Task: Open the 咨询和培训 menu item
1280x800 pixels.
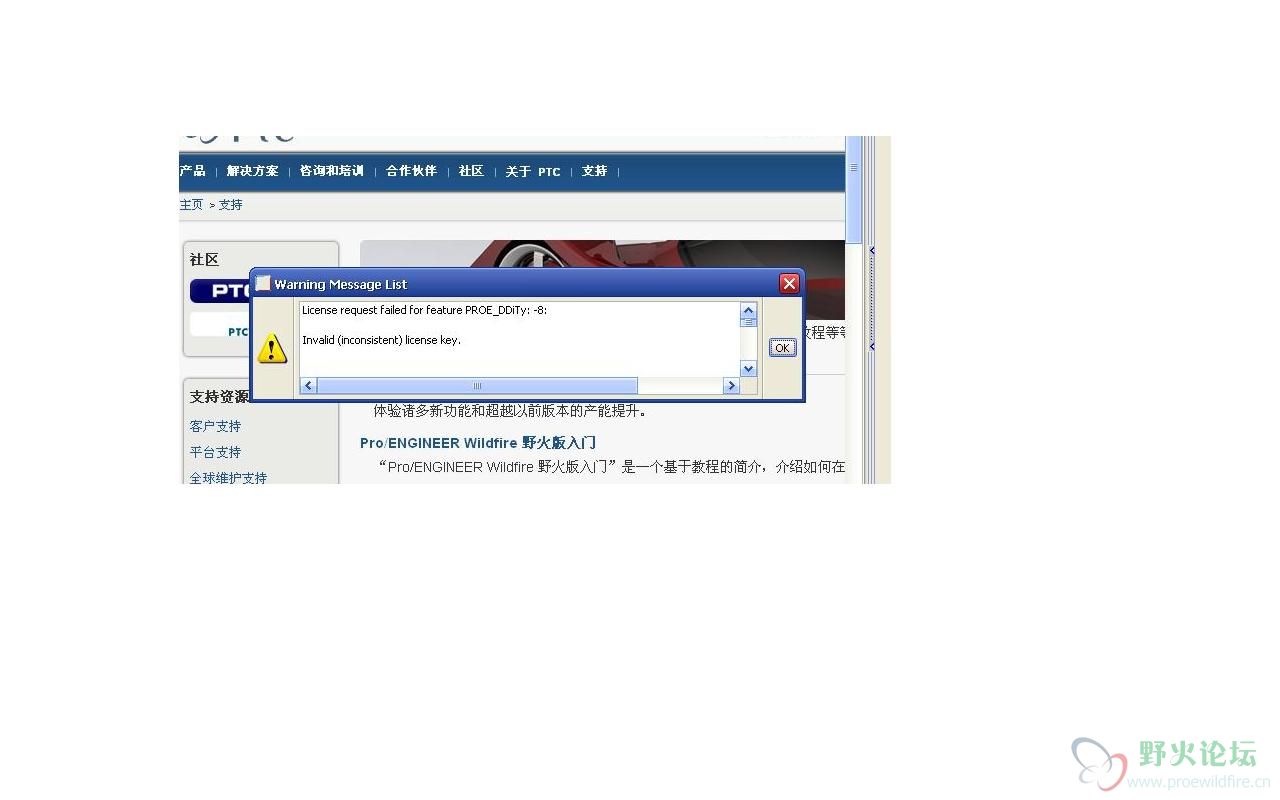Action: (x=332, y=171)
